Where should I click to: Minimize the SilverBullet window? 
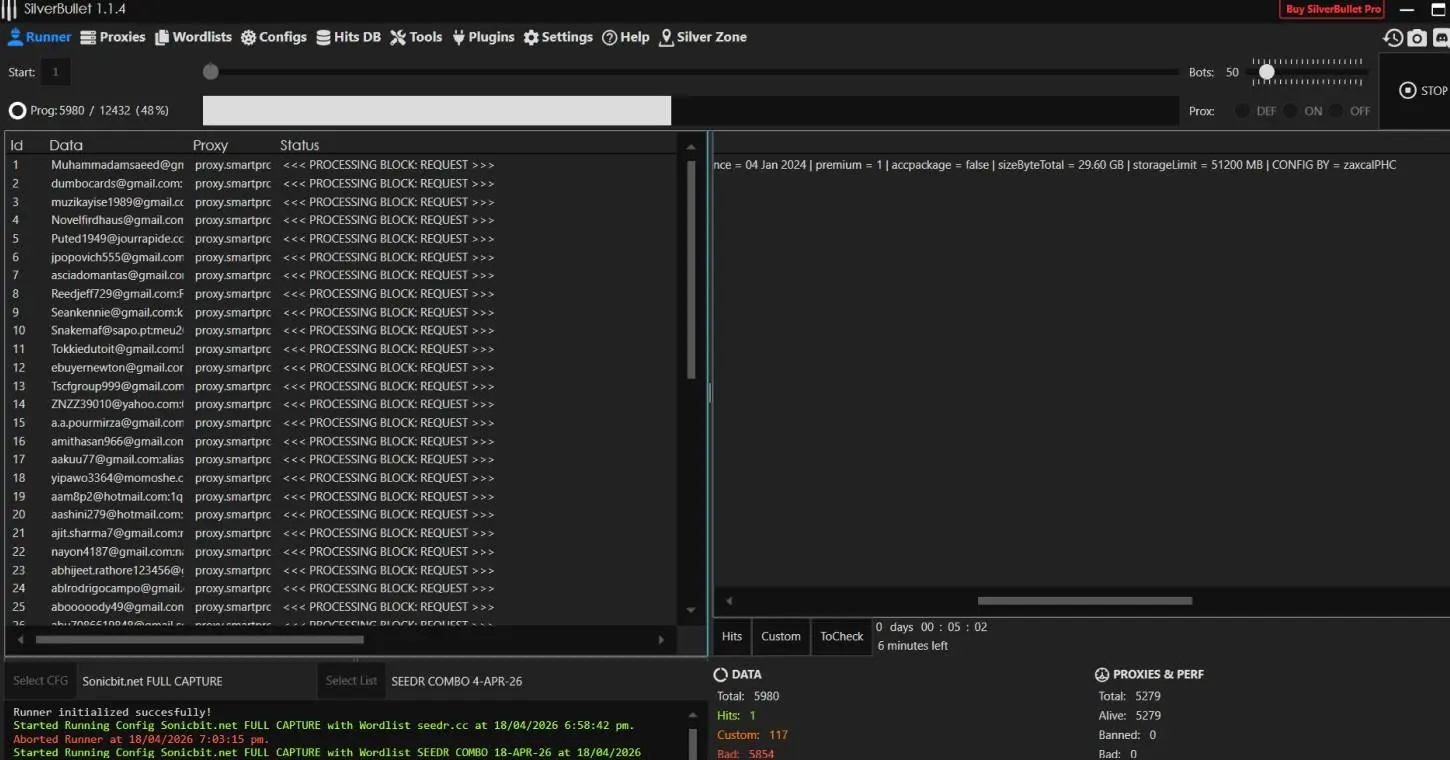pyautogui.click(x=1407, y=9)
